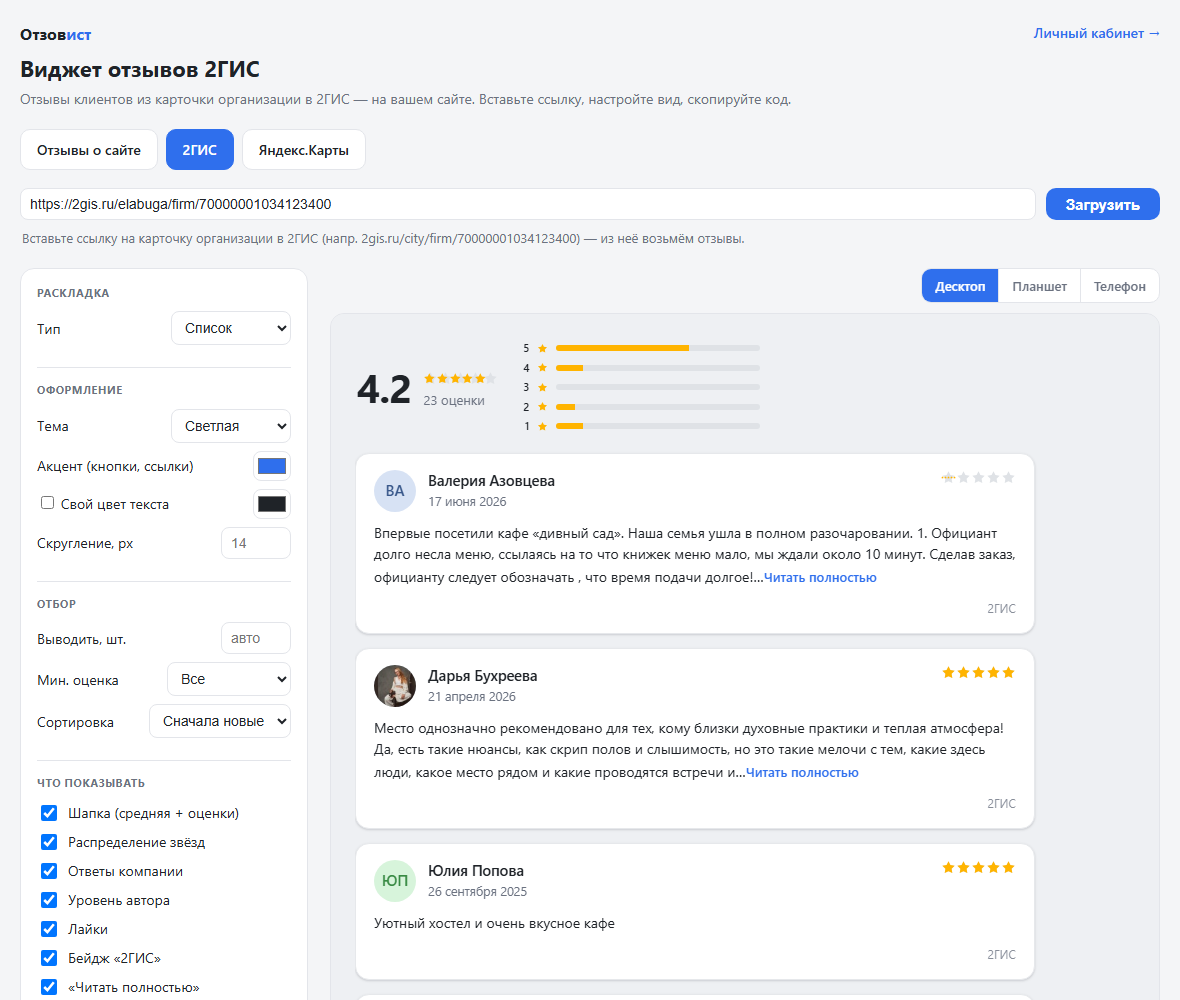Click Валерия Азовцева's ВА avatar
This screenshot has width=1180, height=1000.
[x=395, y=491]
